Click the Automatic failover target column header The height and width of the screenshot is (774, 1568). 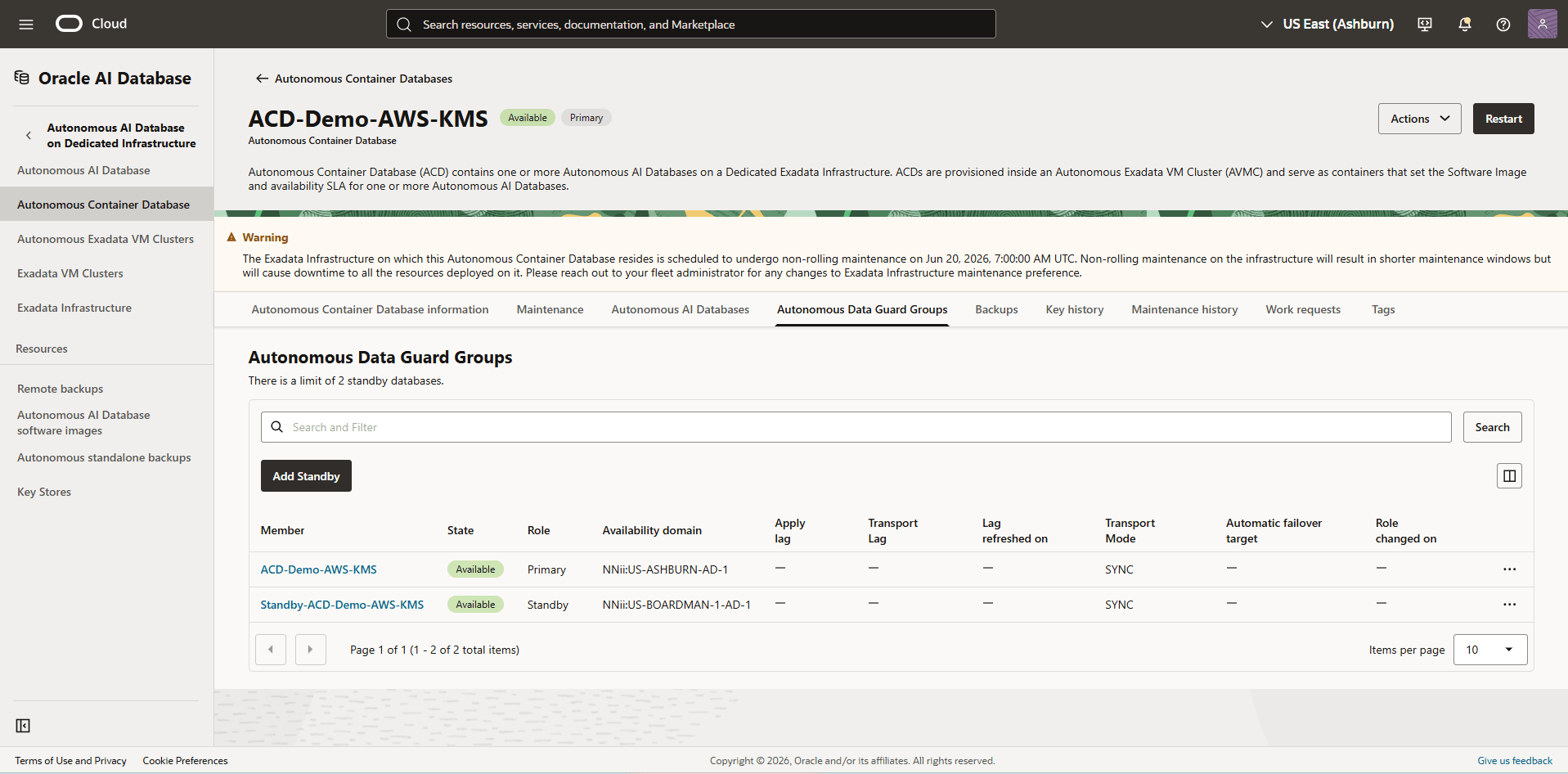click(x=1274, y=530)
